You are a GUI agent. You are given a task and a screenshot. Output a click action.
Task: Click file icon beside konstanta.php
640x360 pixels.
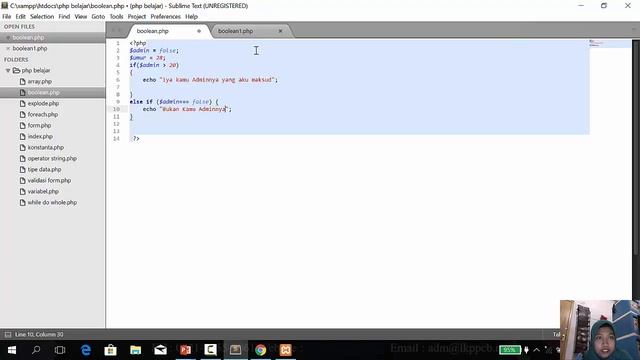click(x=23, y=148)
